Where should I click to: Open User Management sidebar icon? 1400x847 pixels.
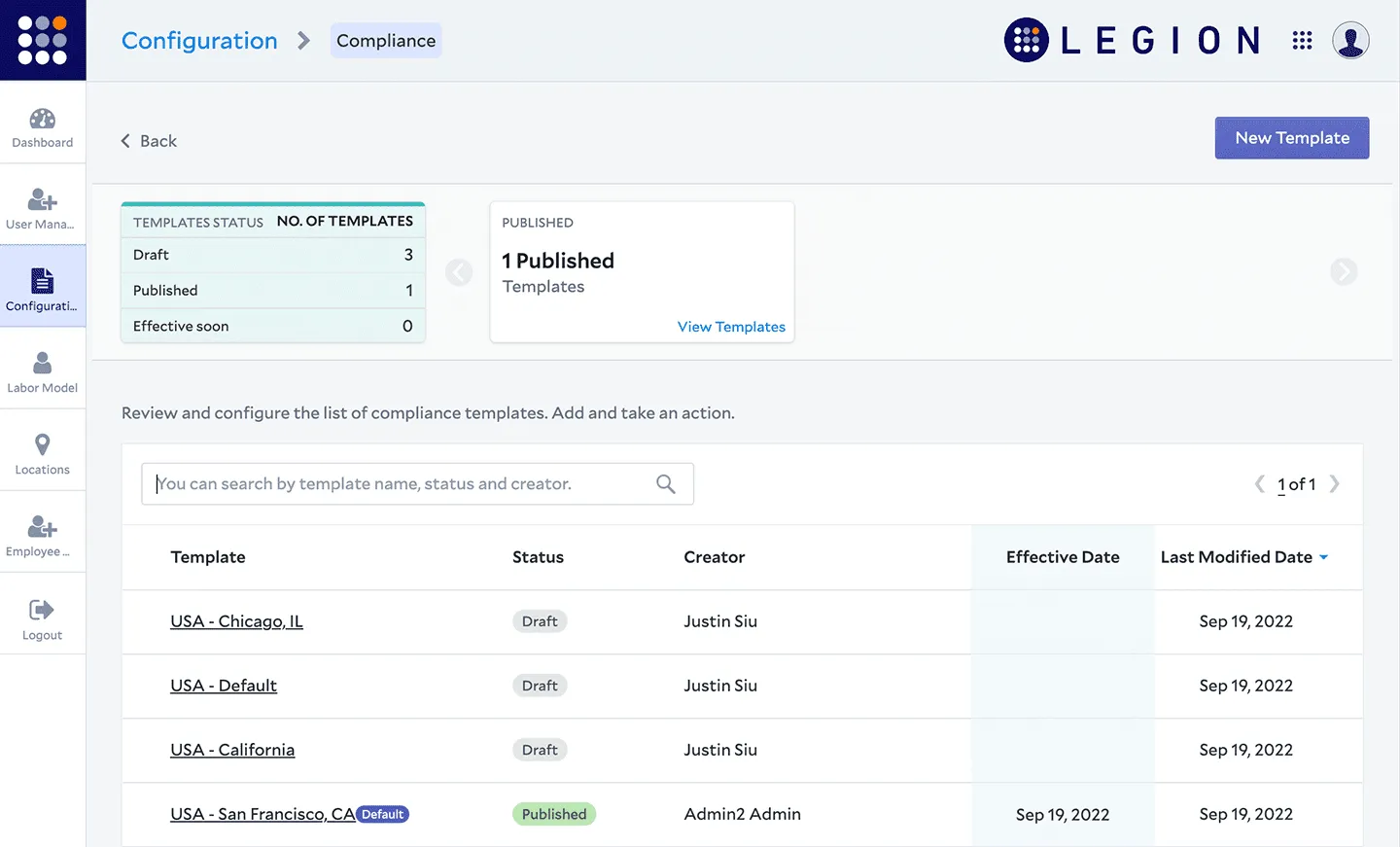coord(43,200)
